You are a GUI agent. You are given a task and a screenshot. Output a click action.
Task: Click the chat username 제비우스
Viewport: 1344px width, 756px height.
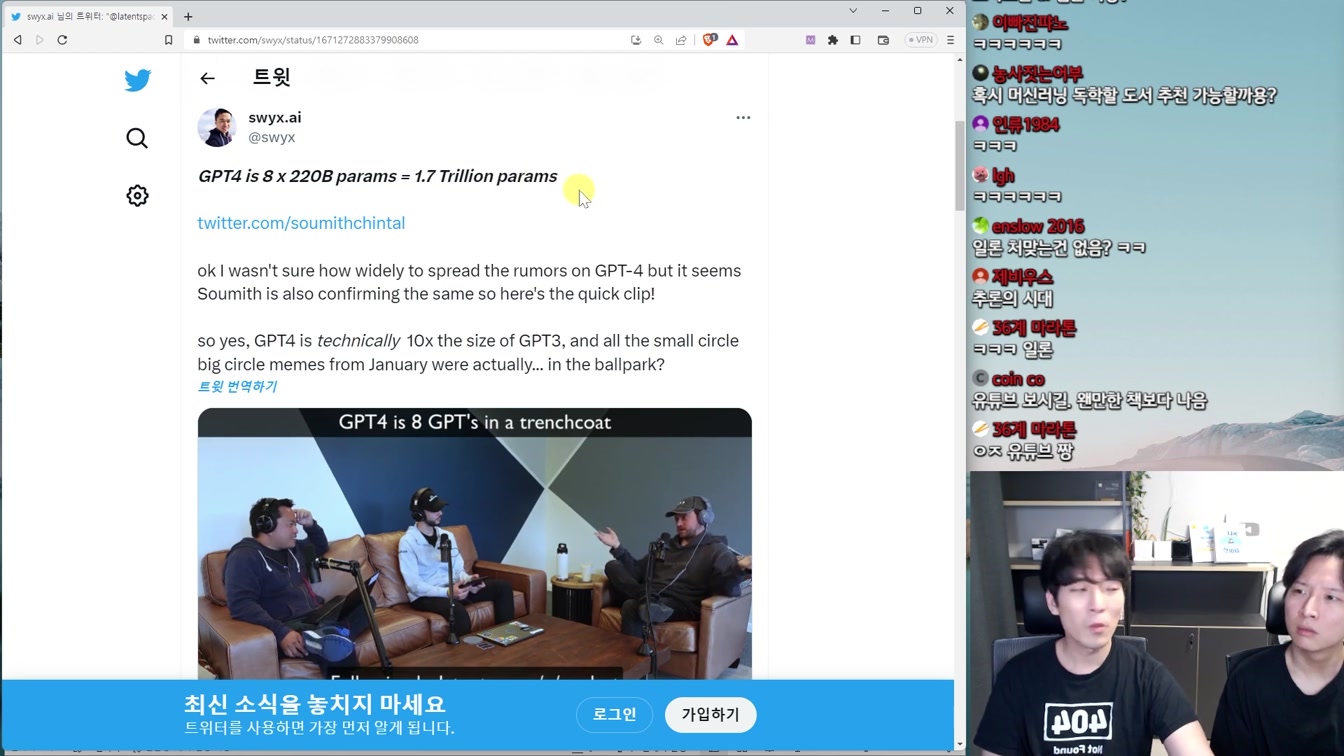(x=1022, y=277)
